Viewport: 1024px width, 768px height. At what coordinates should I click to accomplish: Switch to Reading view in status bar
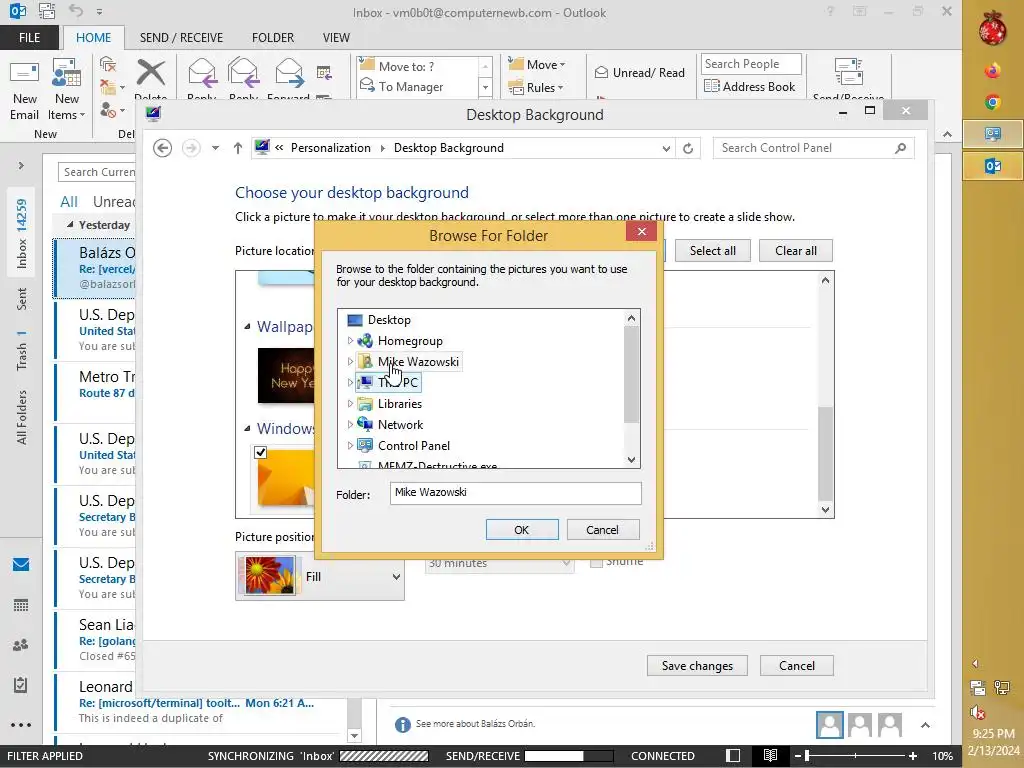[771, 756]
